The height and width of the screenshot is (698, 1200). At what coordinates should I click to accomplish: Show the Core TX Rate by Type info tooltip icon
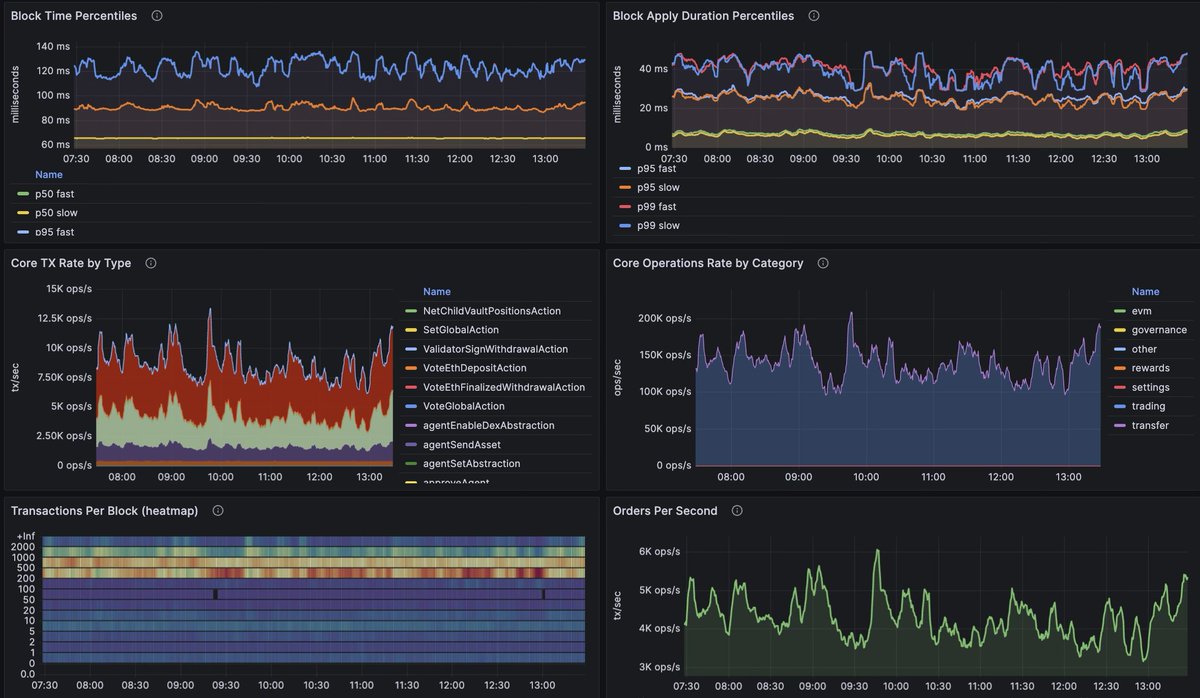(151, 263)
